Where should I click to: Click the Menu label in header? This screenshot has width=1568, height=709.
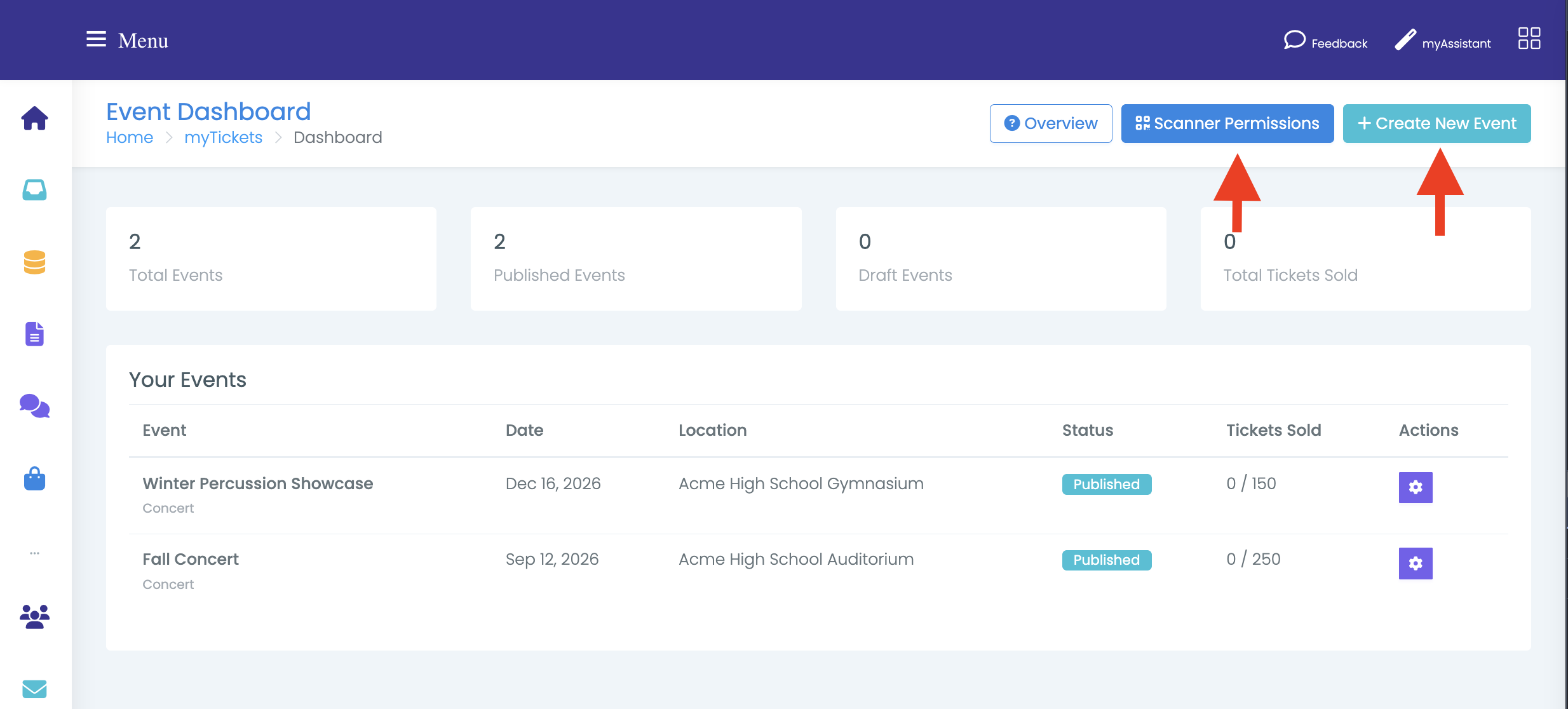[143, 41]
